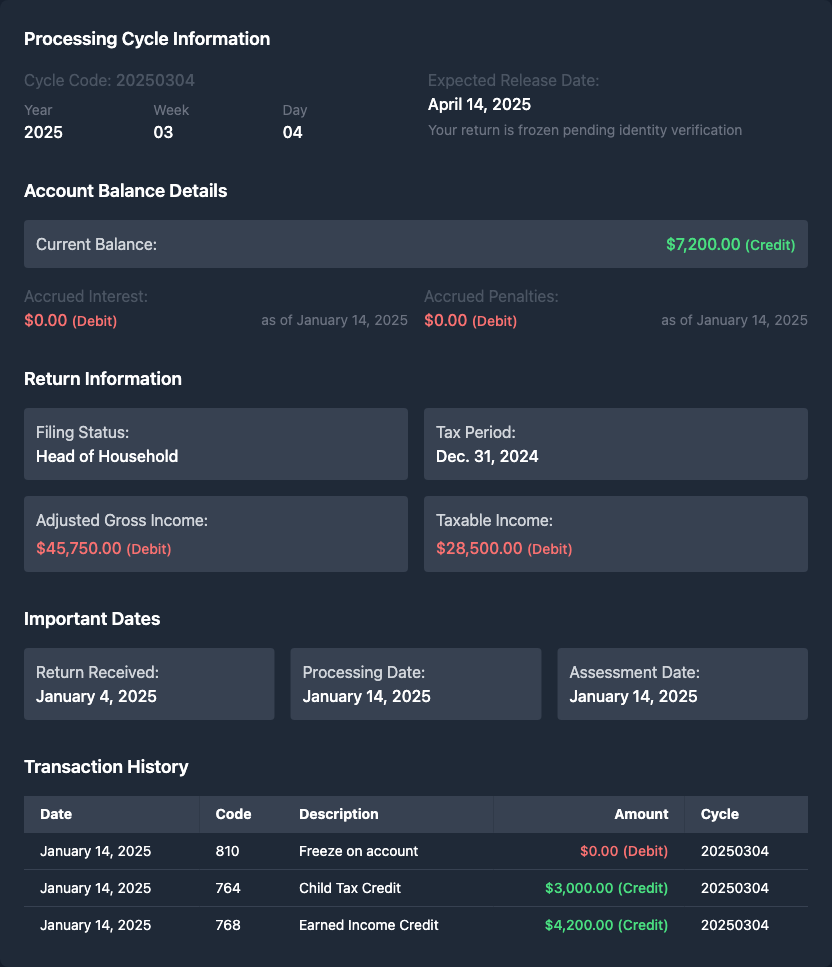The height and width of the screenshot is (967, 832).
Task: Click the Cycle column header
Action: tap(719, 814)
